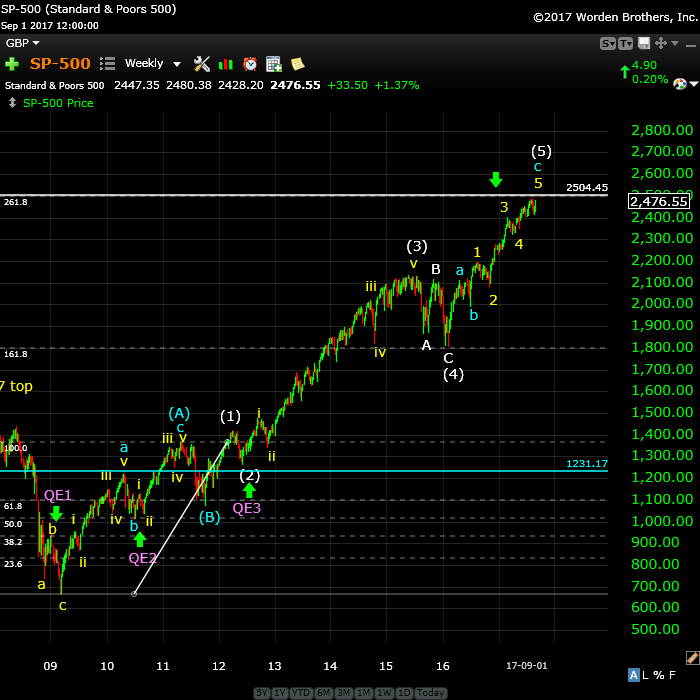Open the watchlist list icon beside SP-500
This screenshot has height=700, width=700.
(x=107, y=64)
